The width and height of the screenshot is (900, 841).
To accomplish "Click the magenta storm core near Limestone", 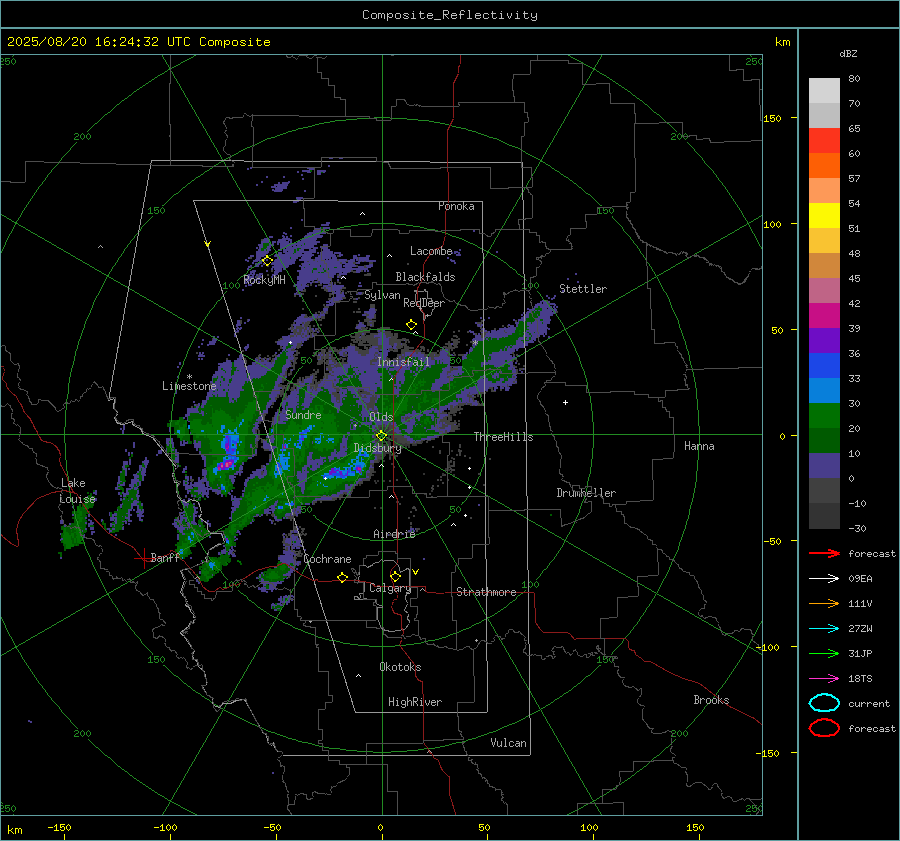I will tap(227, 463).
